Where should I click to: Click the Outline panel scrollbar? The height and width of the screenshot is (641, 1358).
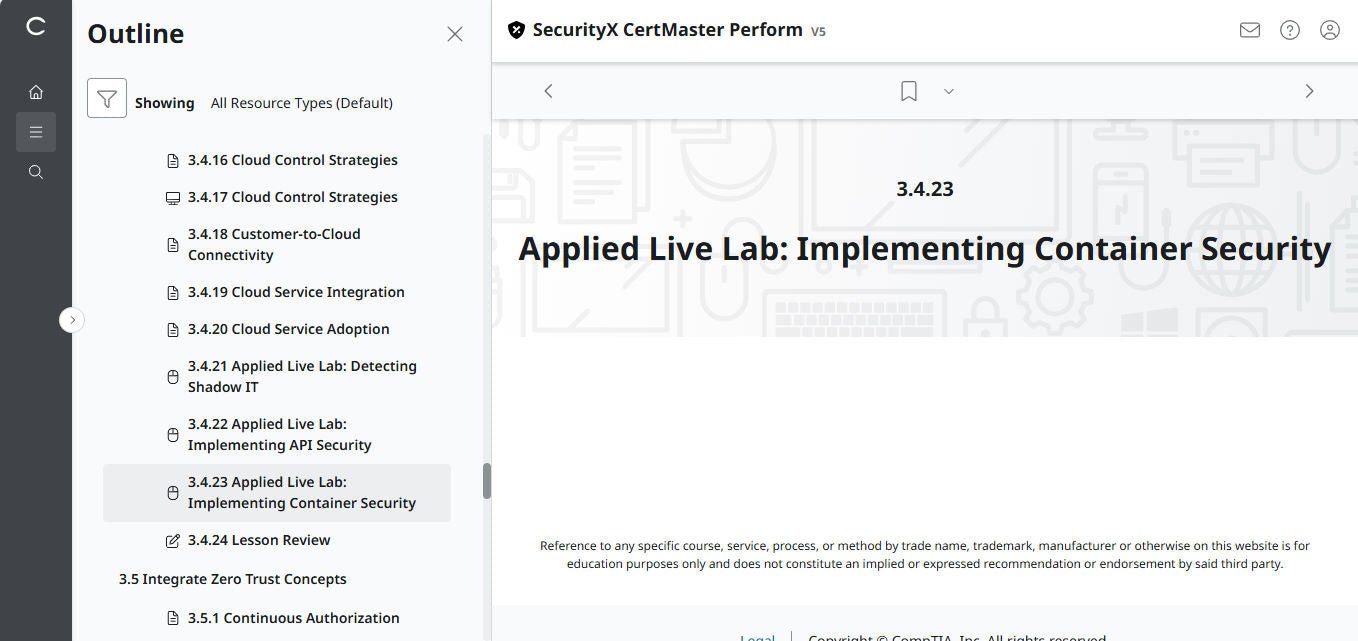pyautogui.click(x=487, y=481)
